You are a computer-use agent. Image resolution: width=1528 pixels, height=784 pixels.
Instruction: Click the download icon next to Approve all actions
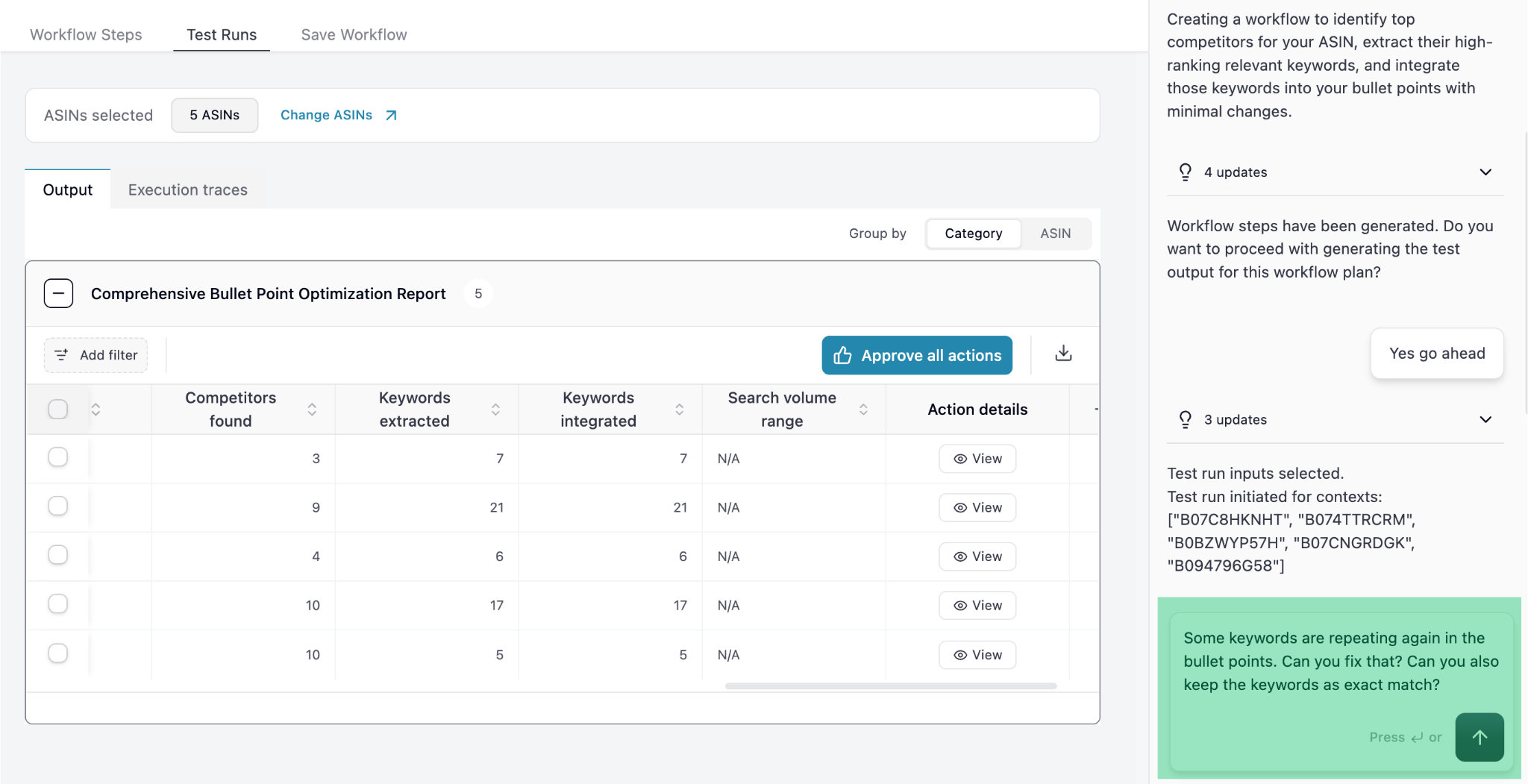coord(1062,355)
